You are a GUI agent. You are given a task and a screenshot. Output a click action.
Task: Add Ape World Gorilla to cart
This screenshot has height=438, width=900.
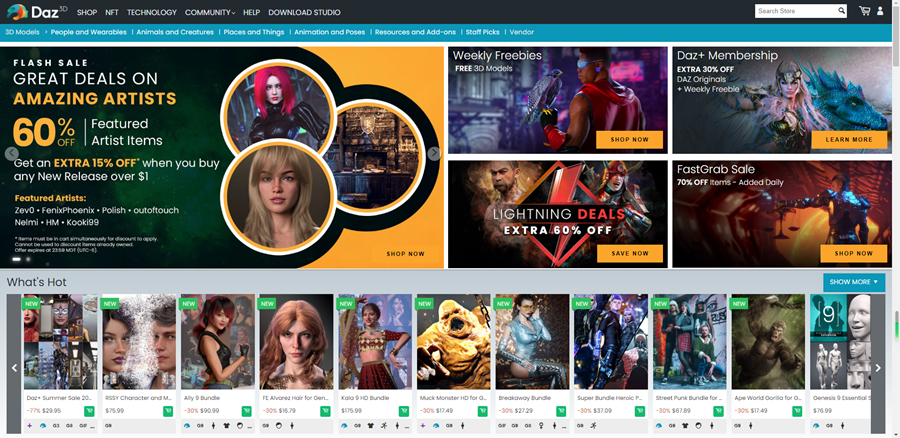click(x=798, y=411)
